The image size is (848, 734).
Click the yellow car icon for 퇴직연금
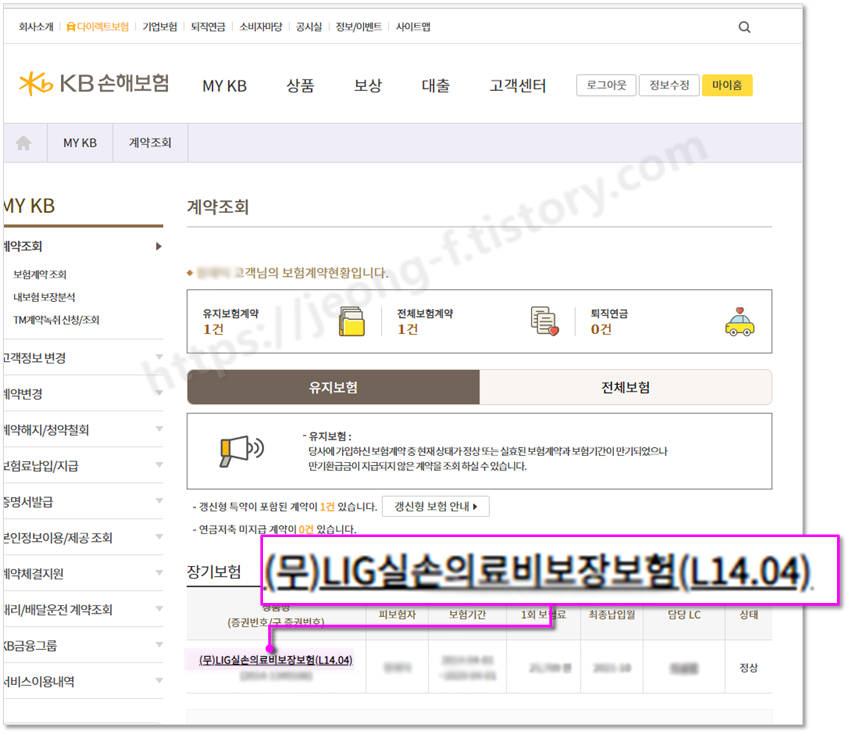[739, 322]
